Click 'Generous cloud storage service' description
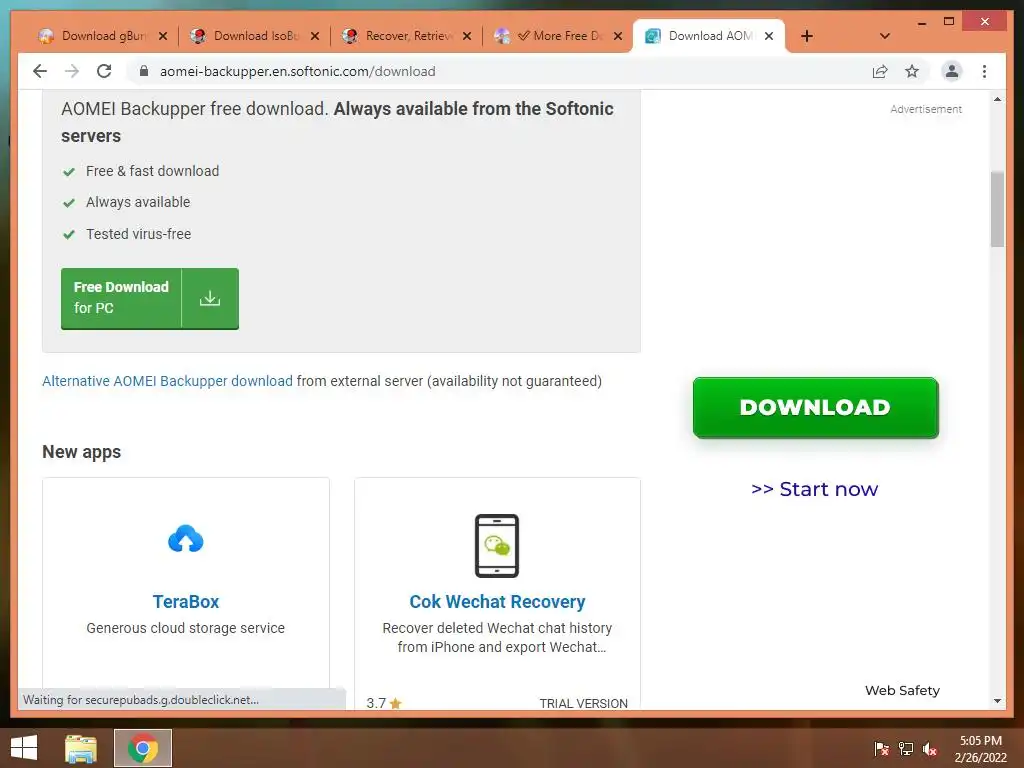Screen dimensions: 1024x768 (x=185, y=628)
